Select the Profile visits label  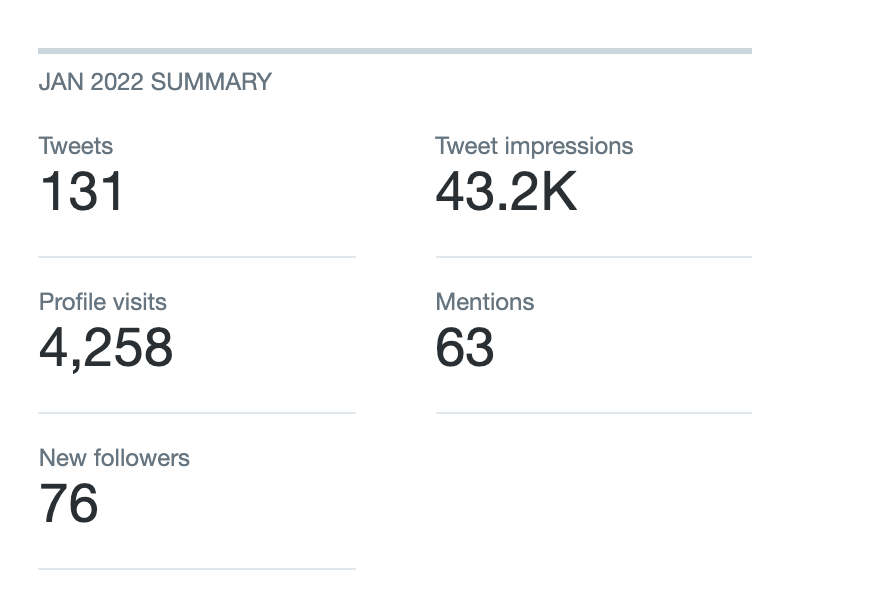coord(103,302)
